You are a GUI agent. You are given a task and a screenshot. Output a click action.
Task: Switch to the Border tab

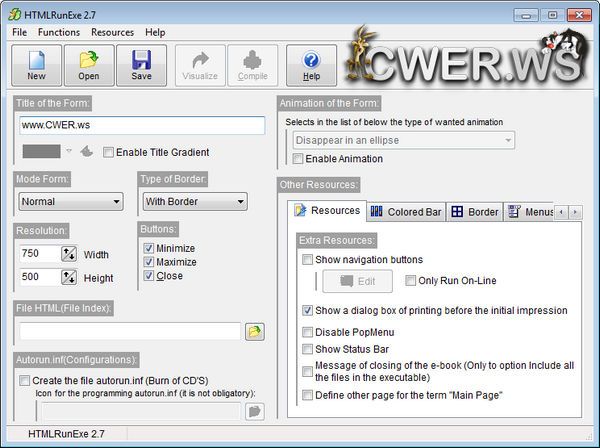pyautogui.click(x=474, y=212)
